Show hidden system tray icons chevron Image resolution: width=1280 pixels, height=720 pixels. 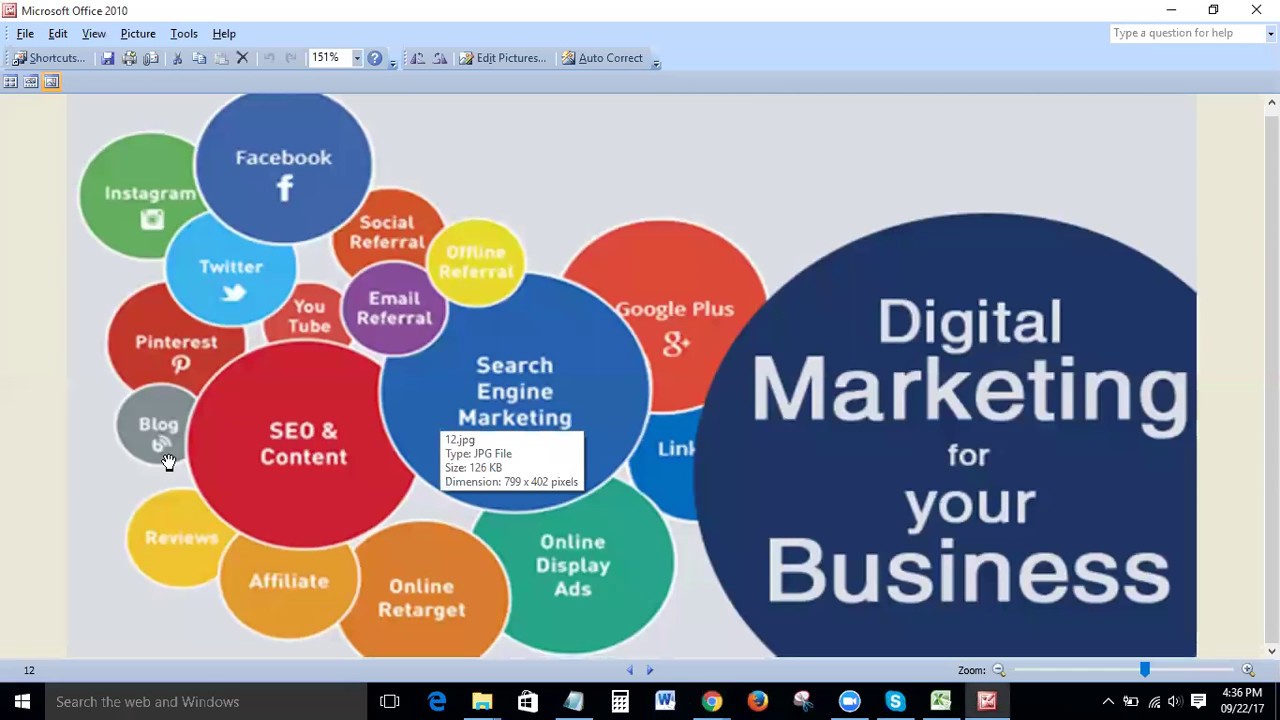point(1108,702)
